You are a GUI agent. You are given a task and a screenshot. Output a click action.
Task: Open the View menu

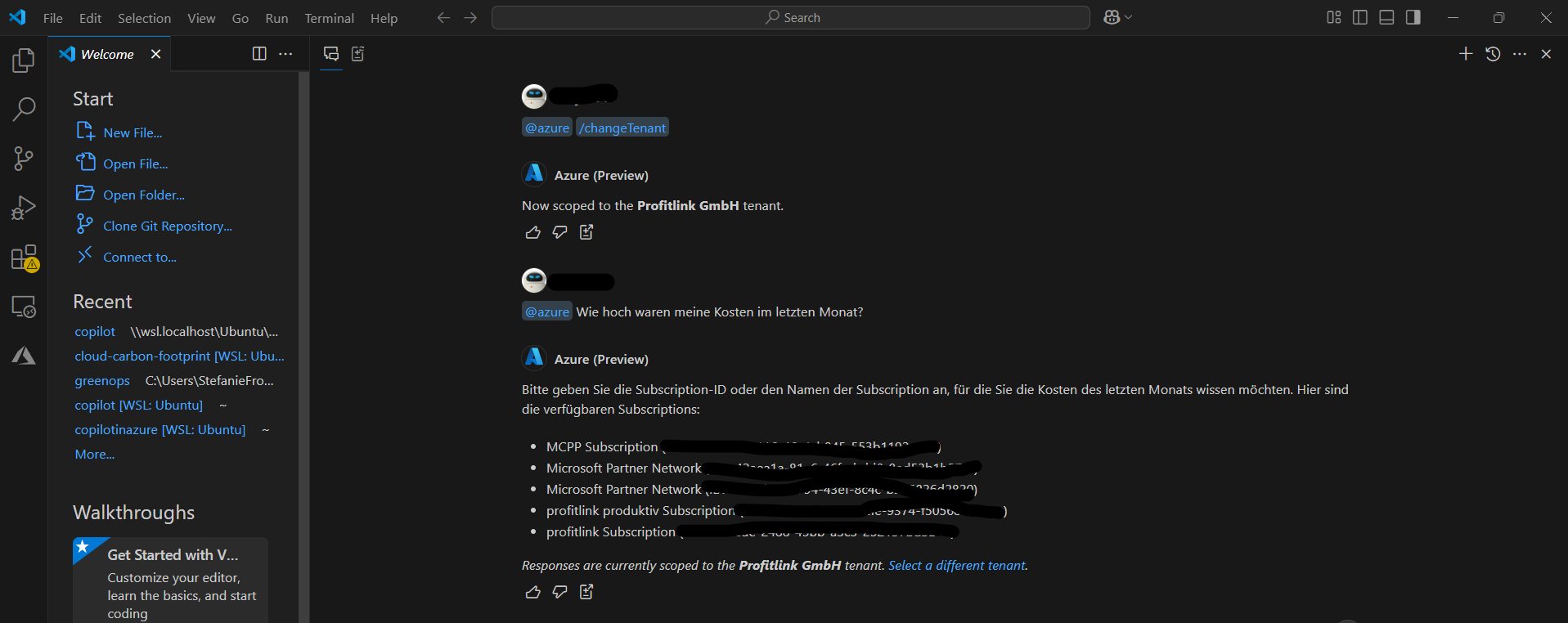click(201, 18)
